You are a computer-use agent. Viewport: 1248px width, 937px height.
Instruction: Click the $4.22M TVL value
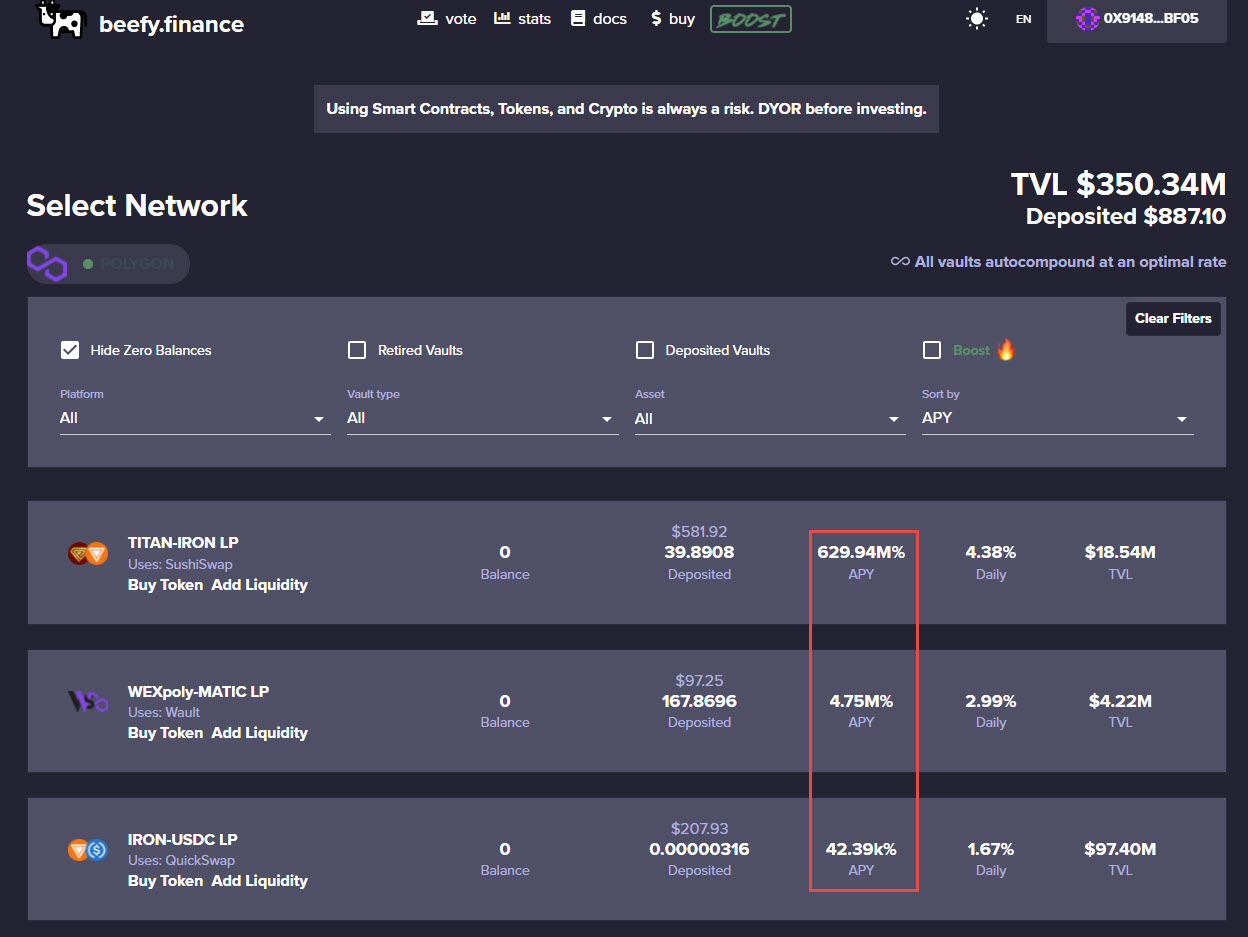click(x=1120, y=701)
